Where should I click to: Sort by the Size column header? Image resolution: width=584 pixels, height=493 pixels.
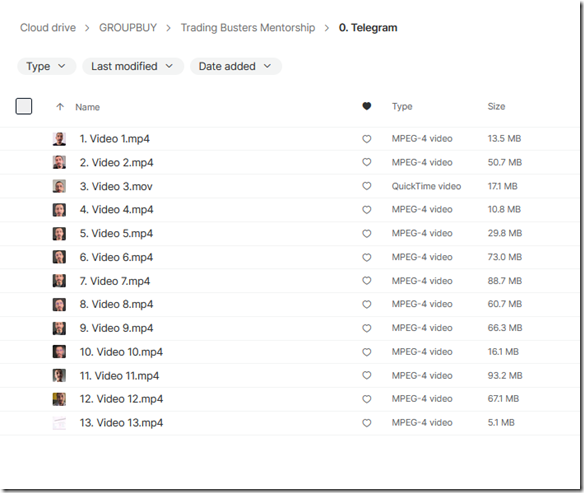point(496,106)
